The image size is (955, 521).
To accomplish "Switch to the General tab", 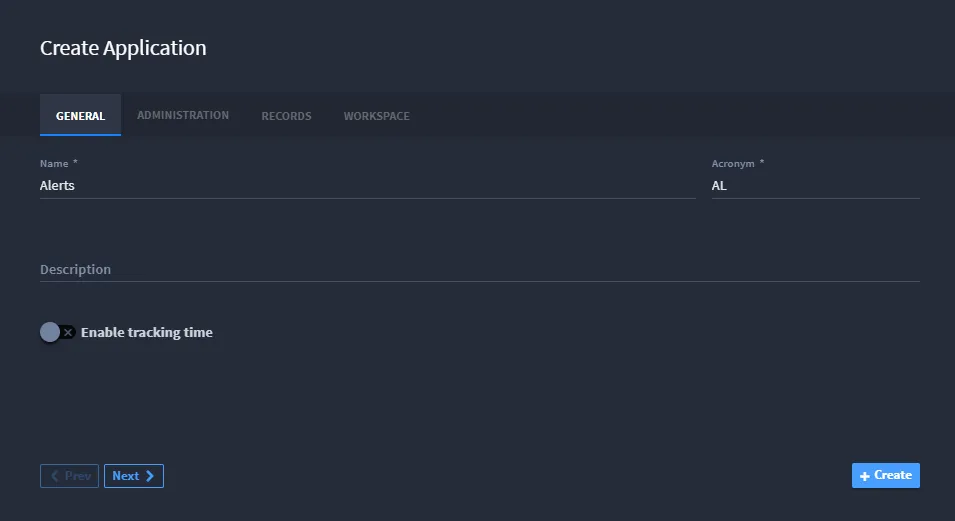I will [x=80, y=115].
